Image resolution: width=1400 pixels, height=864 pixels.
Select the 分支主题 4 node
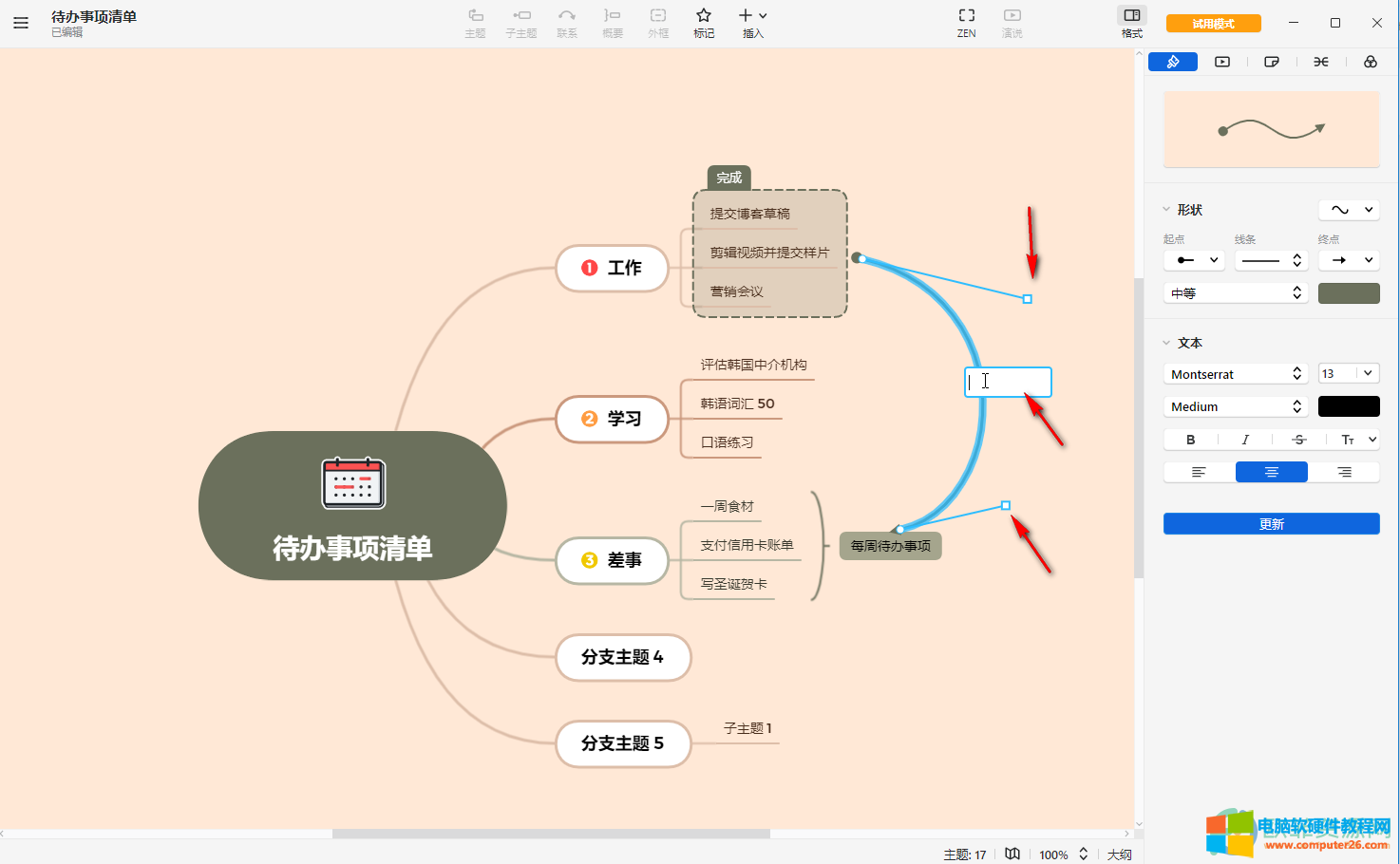click(x=623, y=657)
